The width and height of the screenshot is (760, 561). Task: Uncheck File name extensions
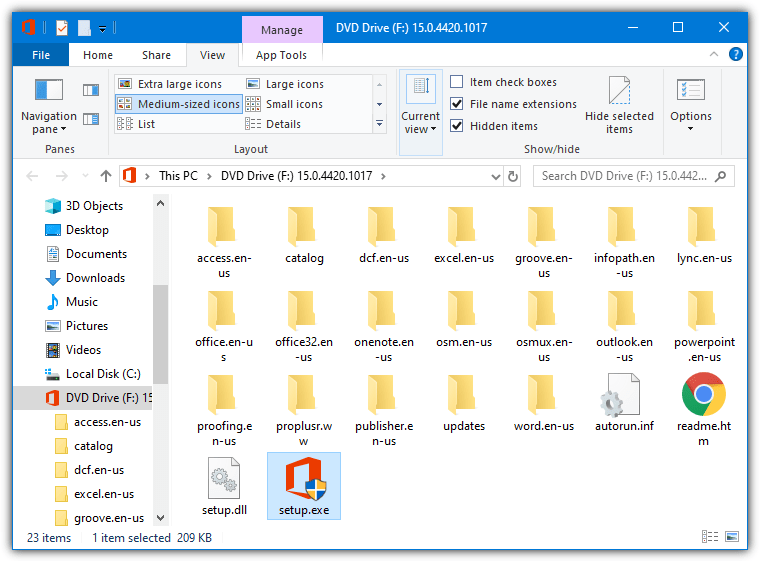[x=457, y=103]
